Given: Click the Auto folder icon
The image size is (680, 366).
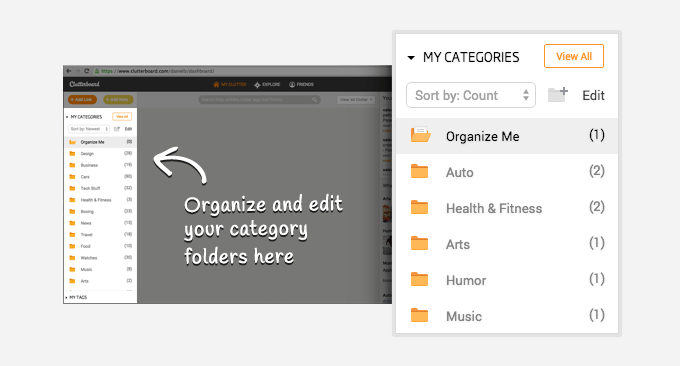Looking at the screenshot, I should click(x=419, y=171).
